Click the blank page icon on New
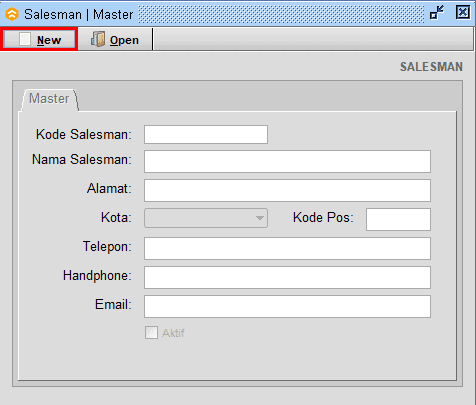 point(25,39)
